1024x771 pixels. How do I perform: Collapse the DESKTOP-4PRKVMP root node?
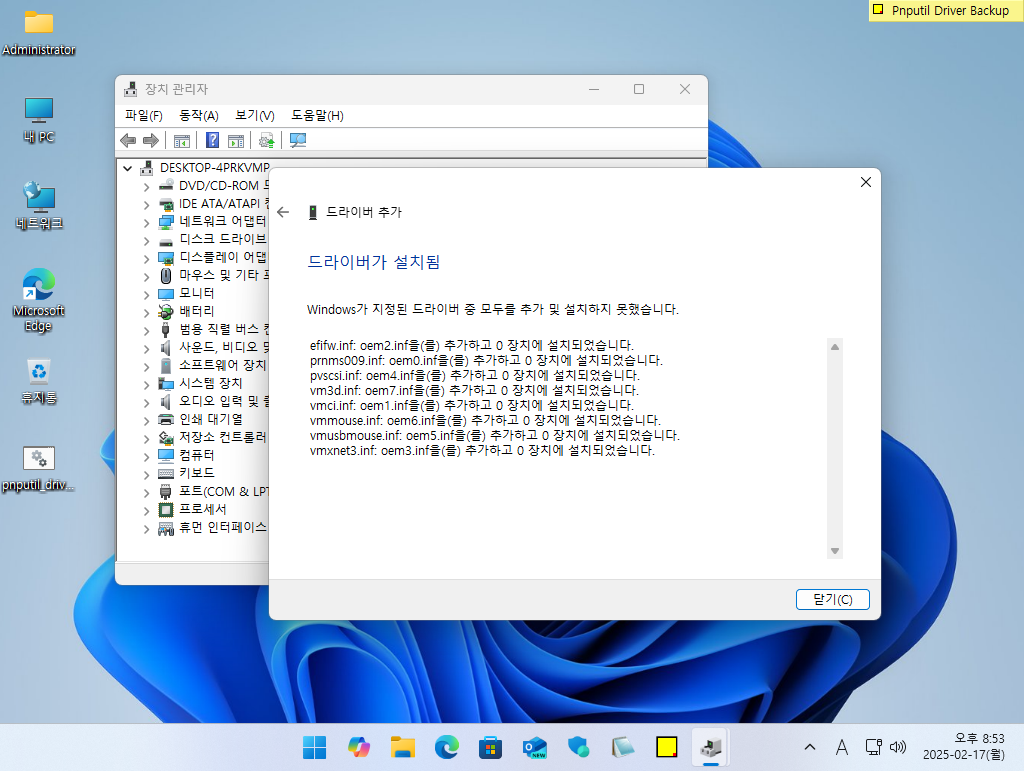click(x=127, y=168)
